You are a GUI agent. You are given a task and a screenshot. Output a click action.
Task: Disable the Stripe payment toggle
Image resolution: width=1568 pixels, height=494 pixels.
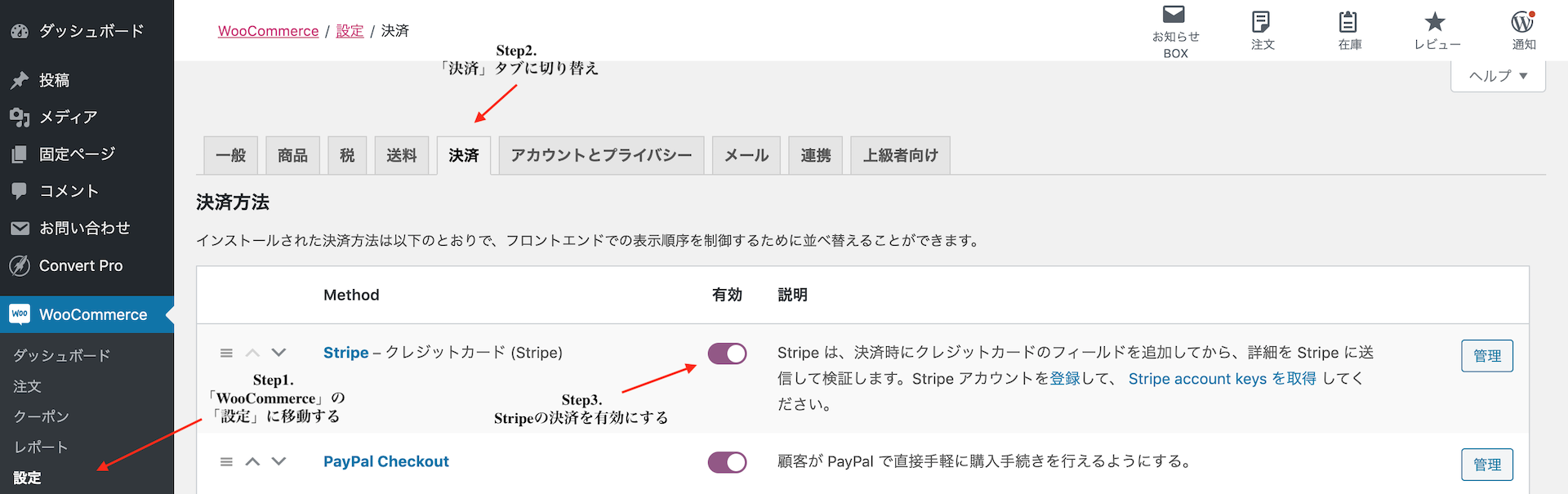click(x=727, y=354)
